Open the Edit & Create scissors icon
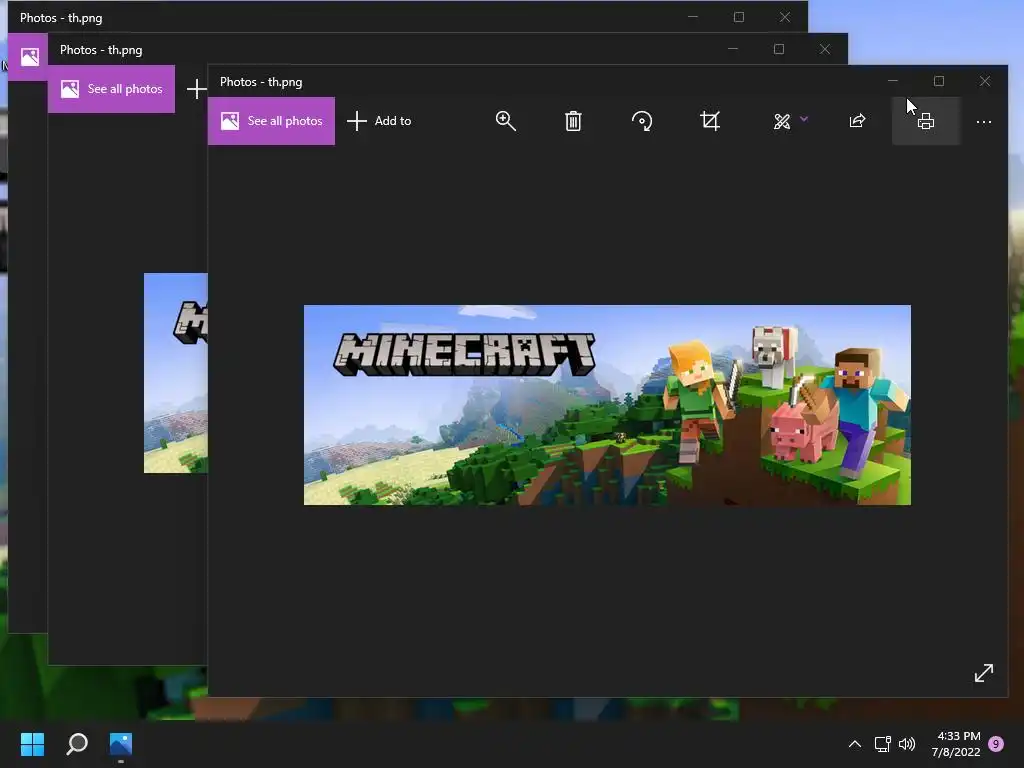1024x768 pixels. tap(782, 121)
